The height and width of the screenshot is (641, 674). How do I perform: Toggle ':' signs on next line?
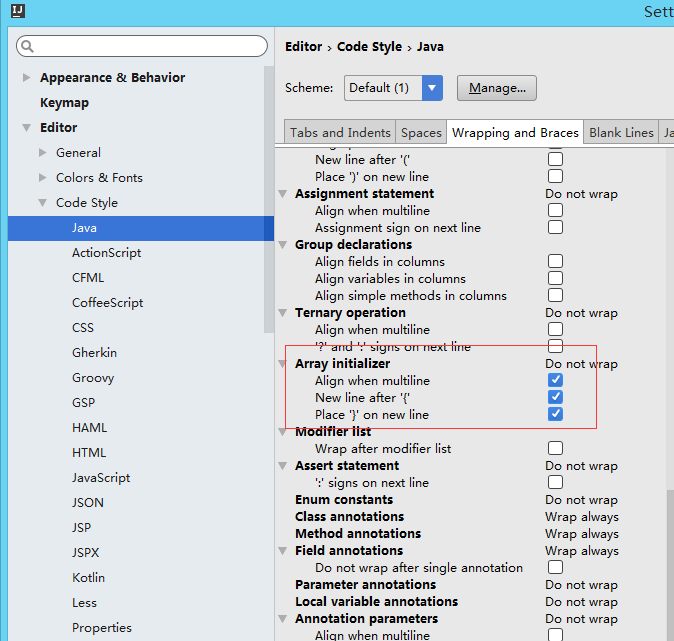555,482
